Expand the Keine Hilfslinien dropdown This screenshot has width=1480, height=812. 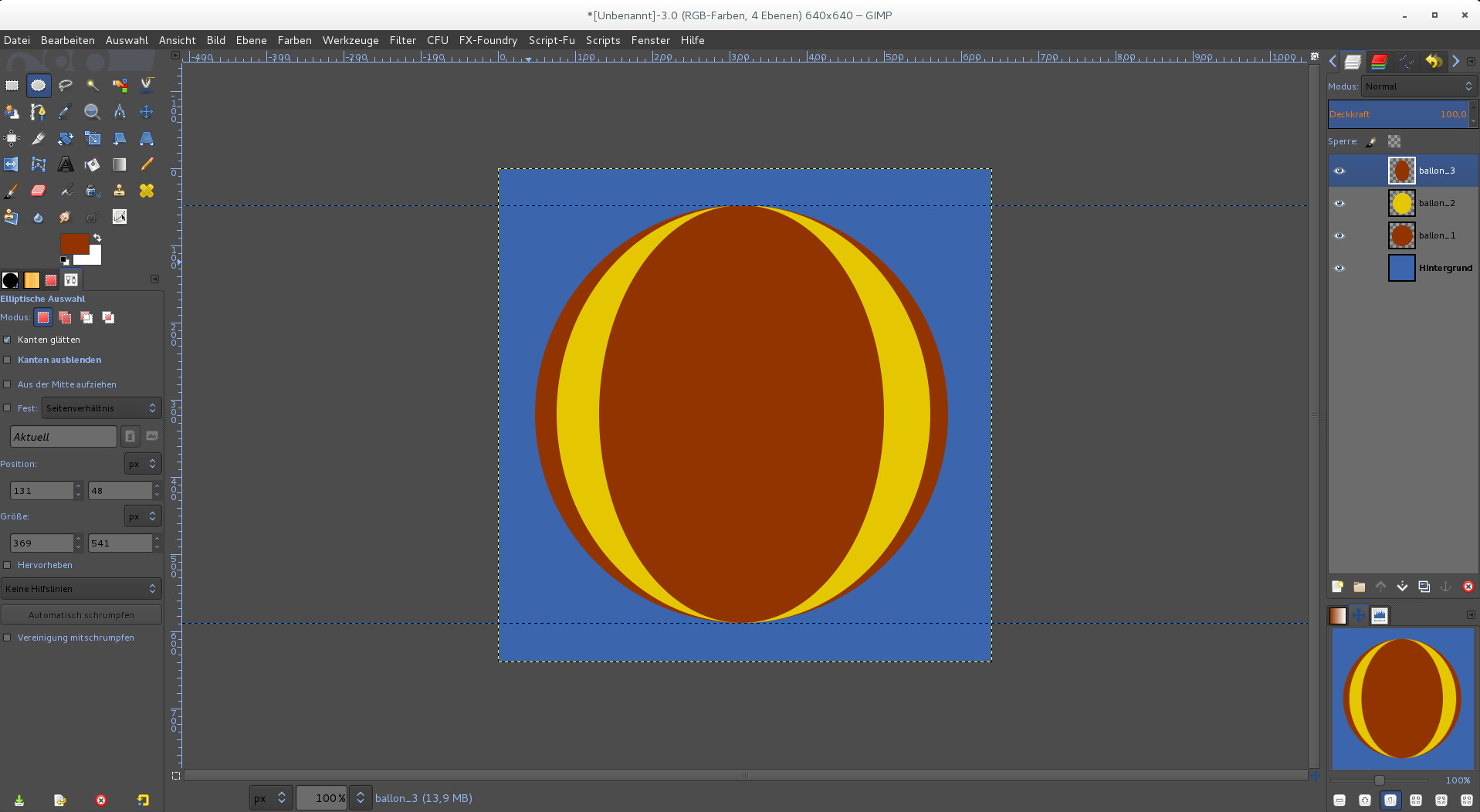pyautogui.click(x=80, y=589)
